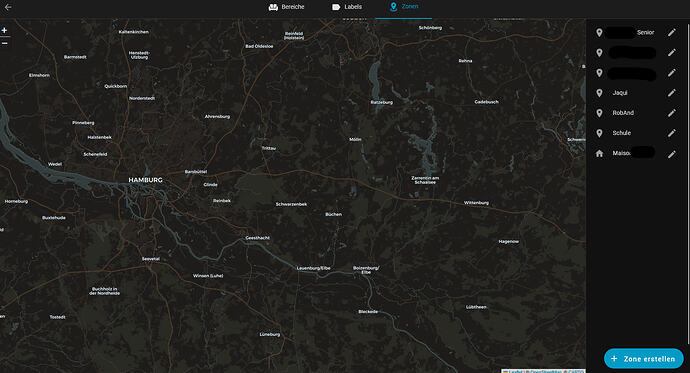Zoom out of the map
The width and height of the screenshot is (690, 373).
point(4,43)
